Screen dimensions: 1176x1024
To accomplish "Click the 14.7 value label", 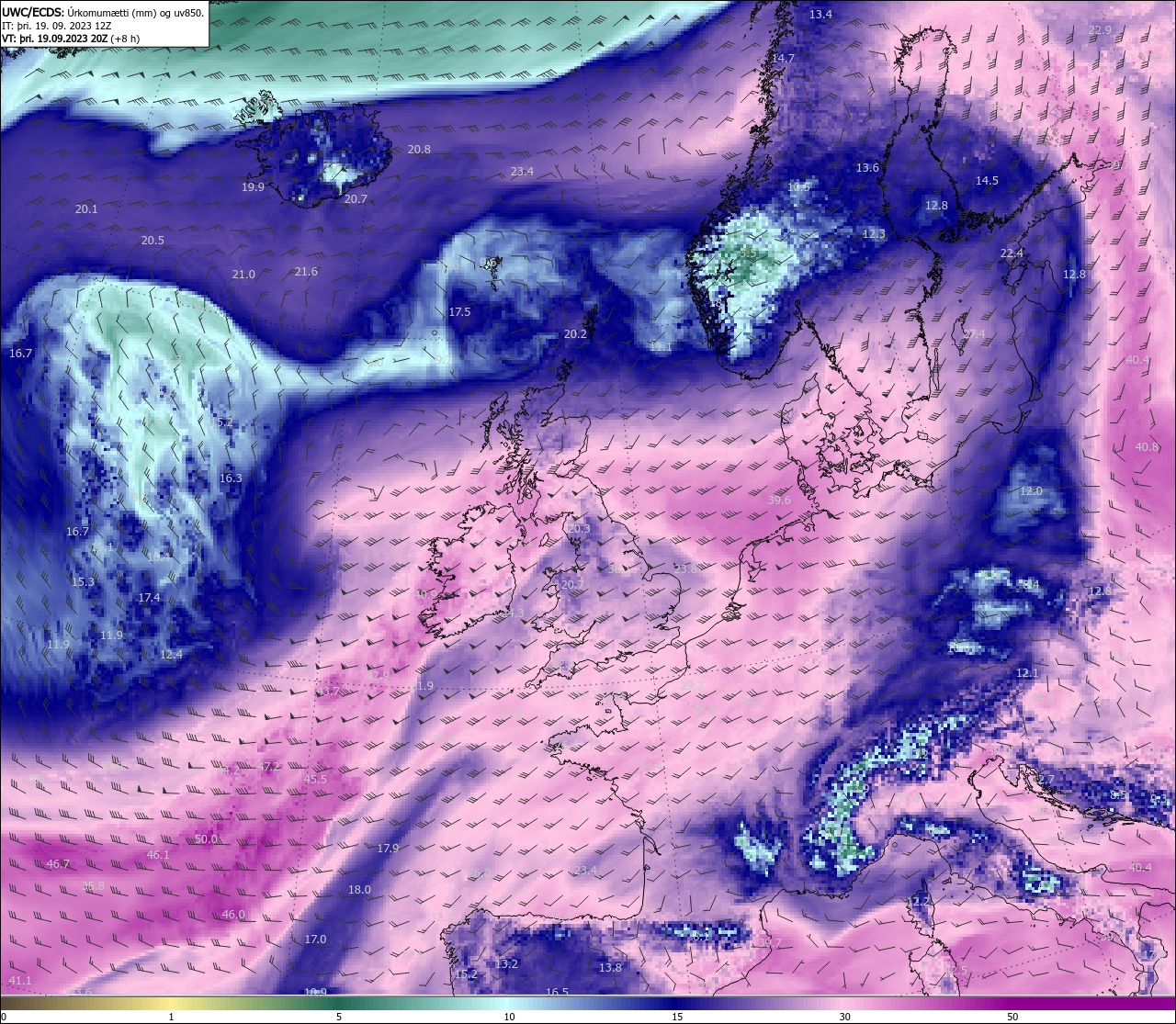I will click(x=783, y=58).
